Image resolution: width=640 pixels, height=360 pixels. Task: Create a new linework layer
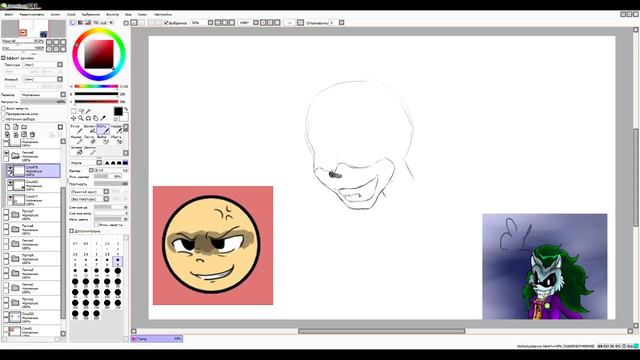pos(16,127)
